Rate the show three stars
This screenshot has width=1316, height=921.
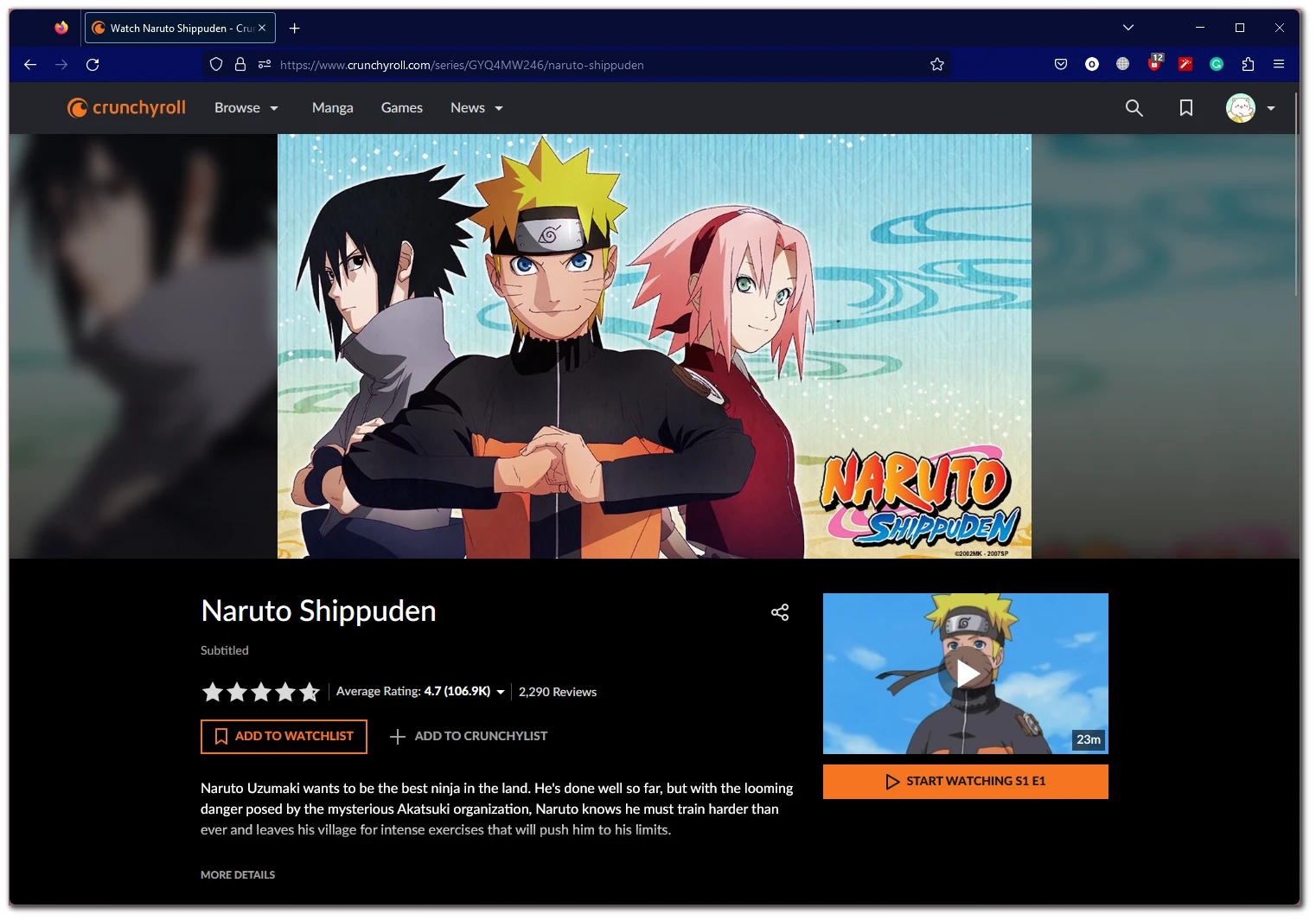[261, 692]
